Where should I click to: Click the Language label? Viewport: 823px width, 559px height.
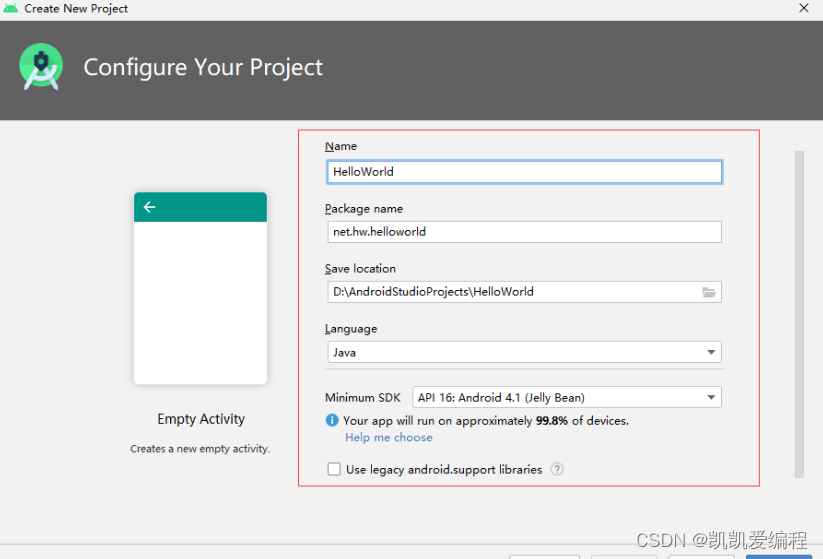(351, 329)
